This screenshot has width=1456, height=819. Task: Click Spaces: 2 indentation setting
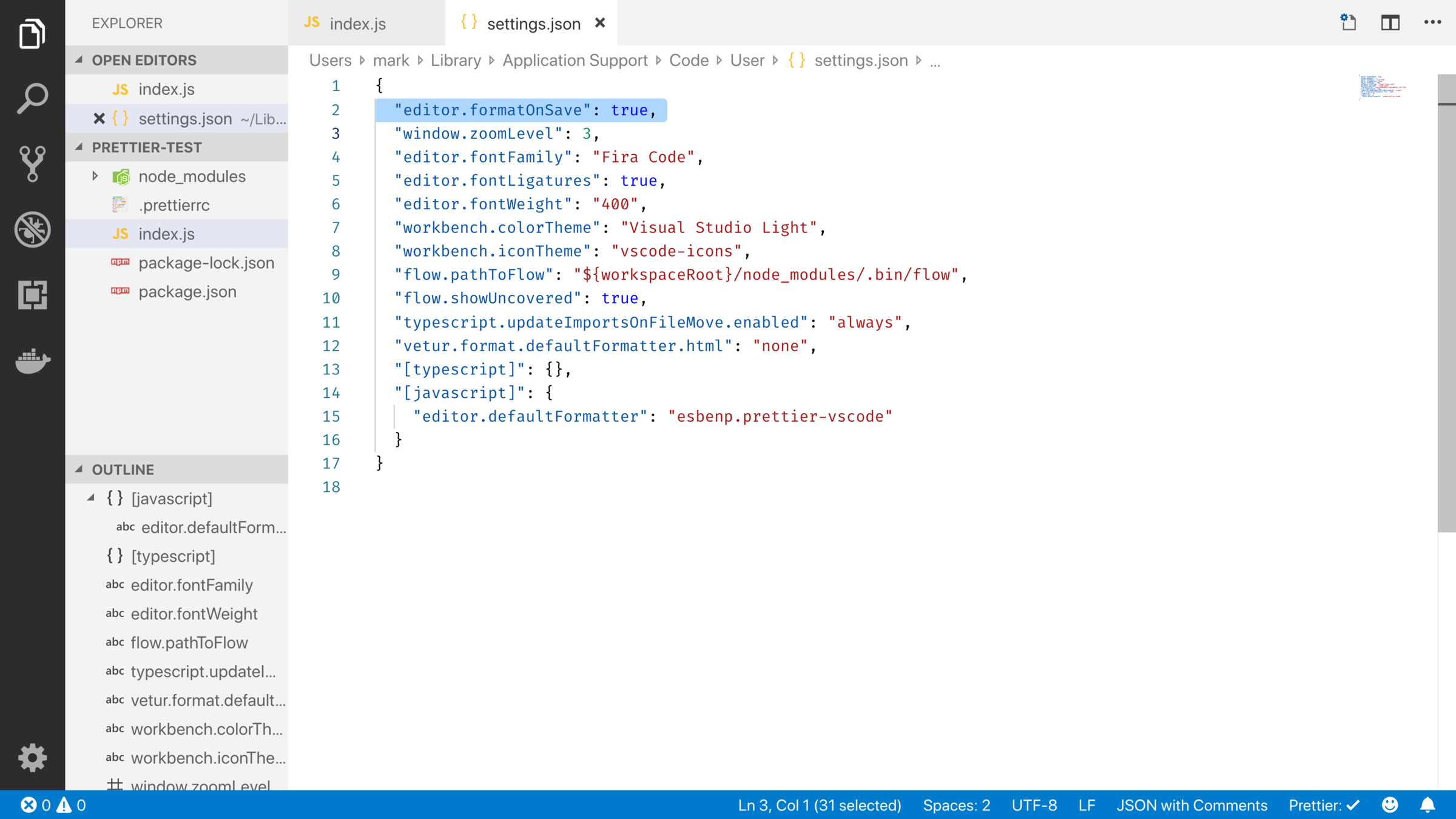point(956,805)
